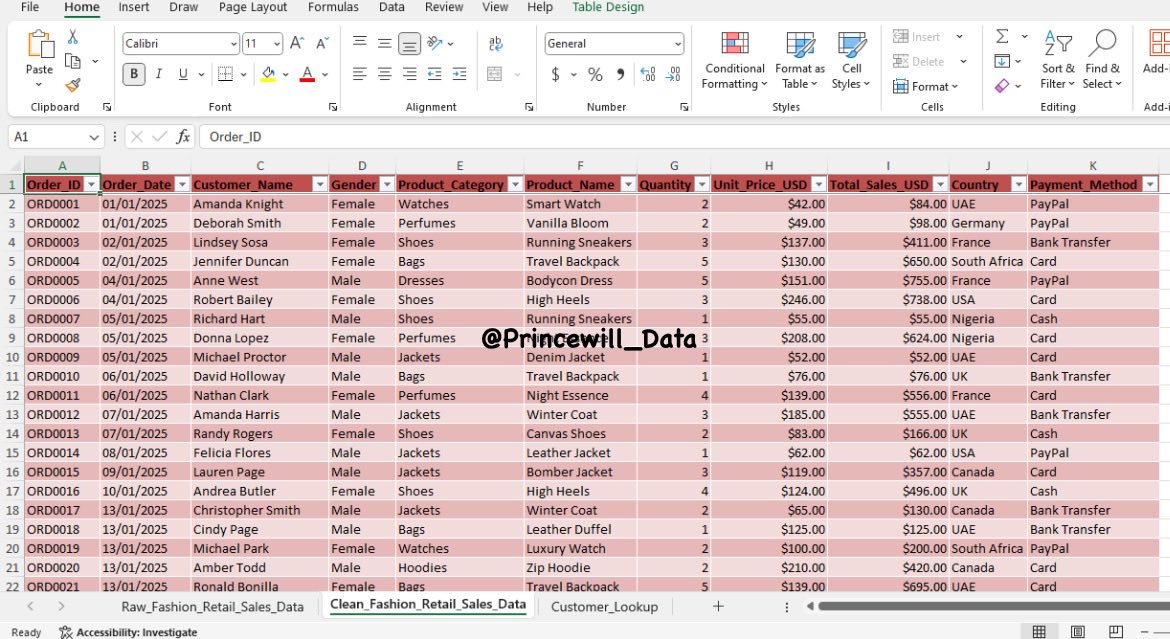This screenshot has height=639, width=1170.
Task: Click in the formula bar input
Action: pyautogui.click(x=683, y=137)
